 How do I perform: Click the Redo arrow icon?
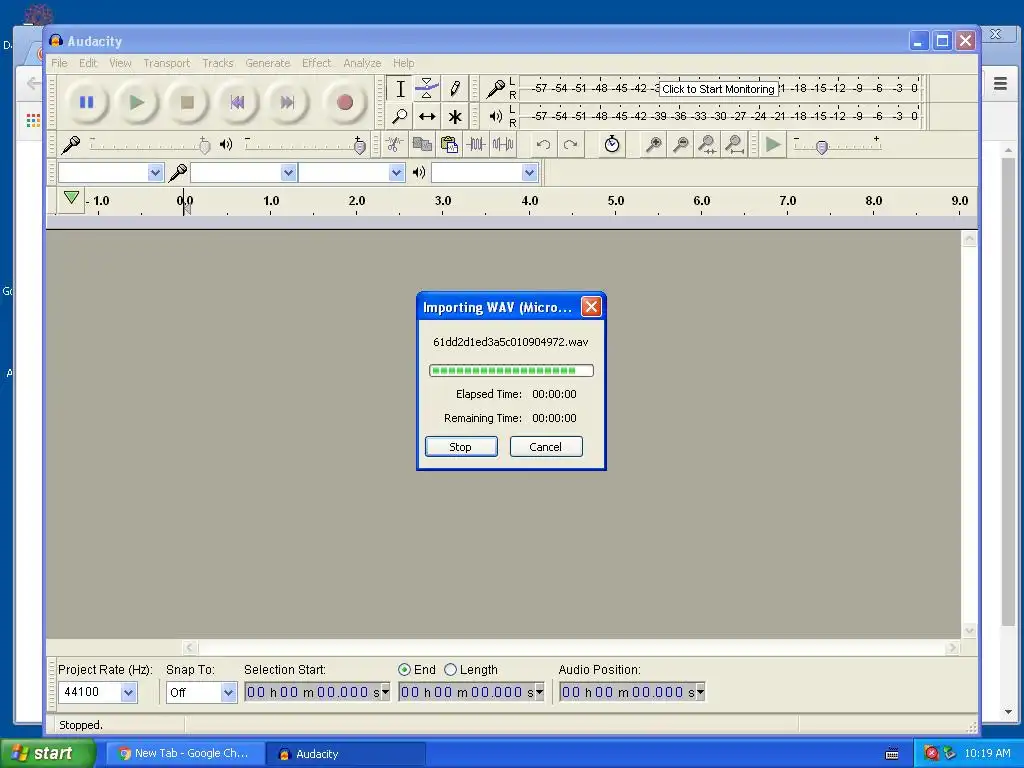pyautogui.click(x=570, y=144)
